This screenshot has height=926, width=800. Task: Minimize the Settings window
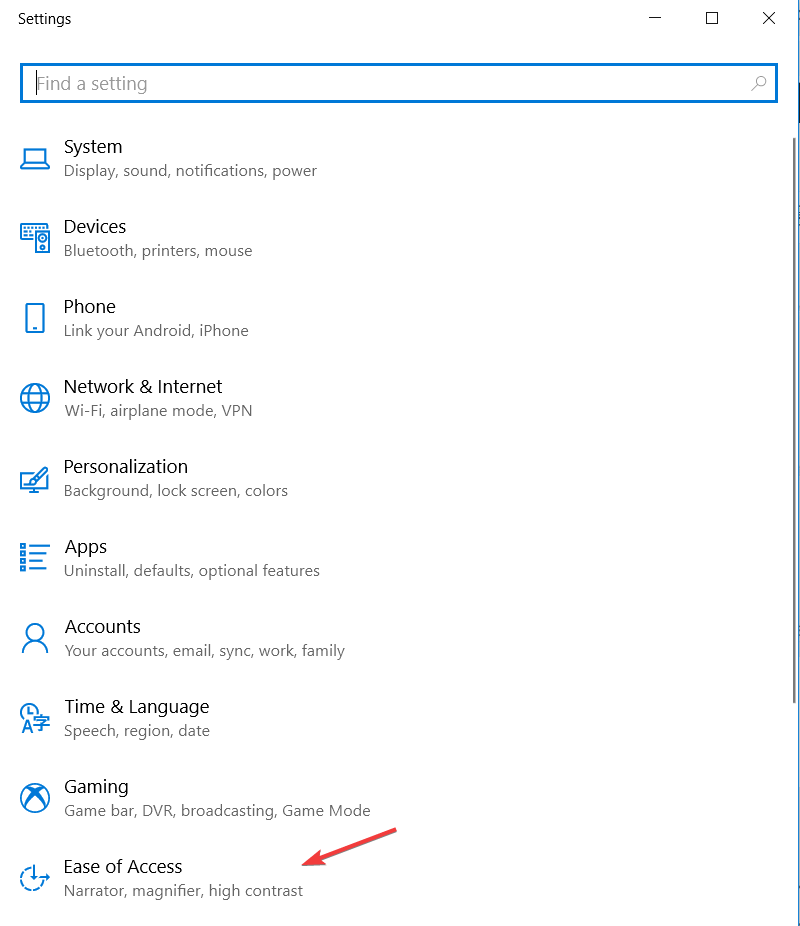click(655, 18)
